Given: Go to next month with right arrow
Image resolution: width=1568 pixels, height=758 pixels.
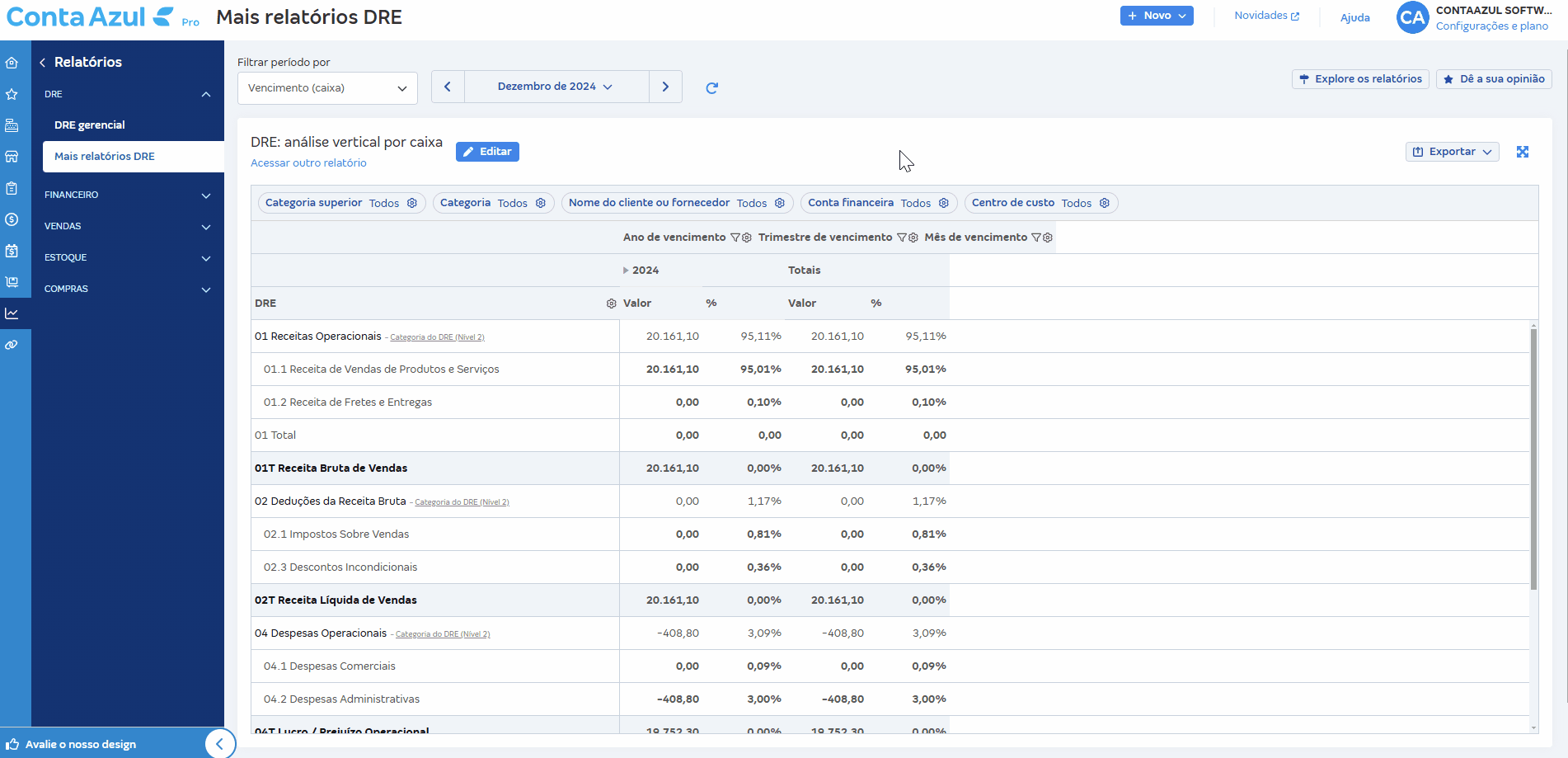Looking at the screenshot, I should pos(665,87).
